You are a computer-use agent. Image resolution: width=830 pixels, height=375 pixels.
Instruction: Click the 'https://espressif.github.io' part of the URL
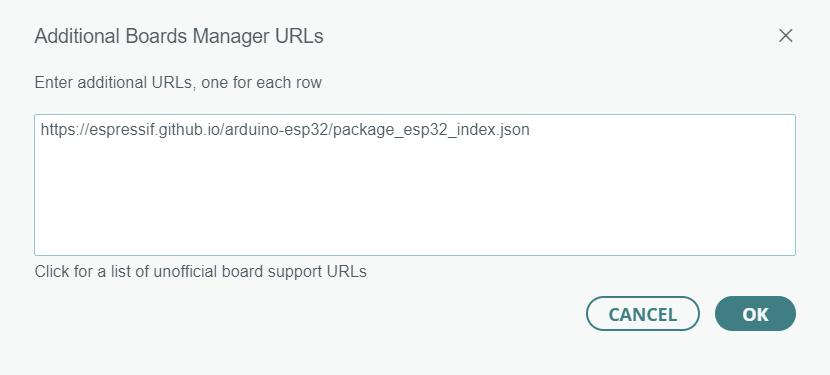tap(130, 130)
